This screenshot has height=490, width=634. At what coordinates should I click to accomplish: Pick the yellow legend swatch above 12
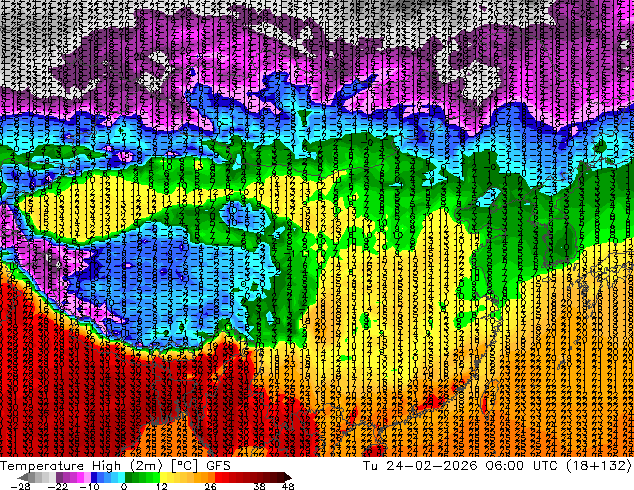(163, 477)
